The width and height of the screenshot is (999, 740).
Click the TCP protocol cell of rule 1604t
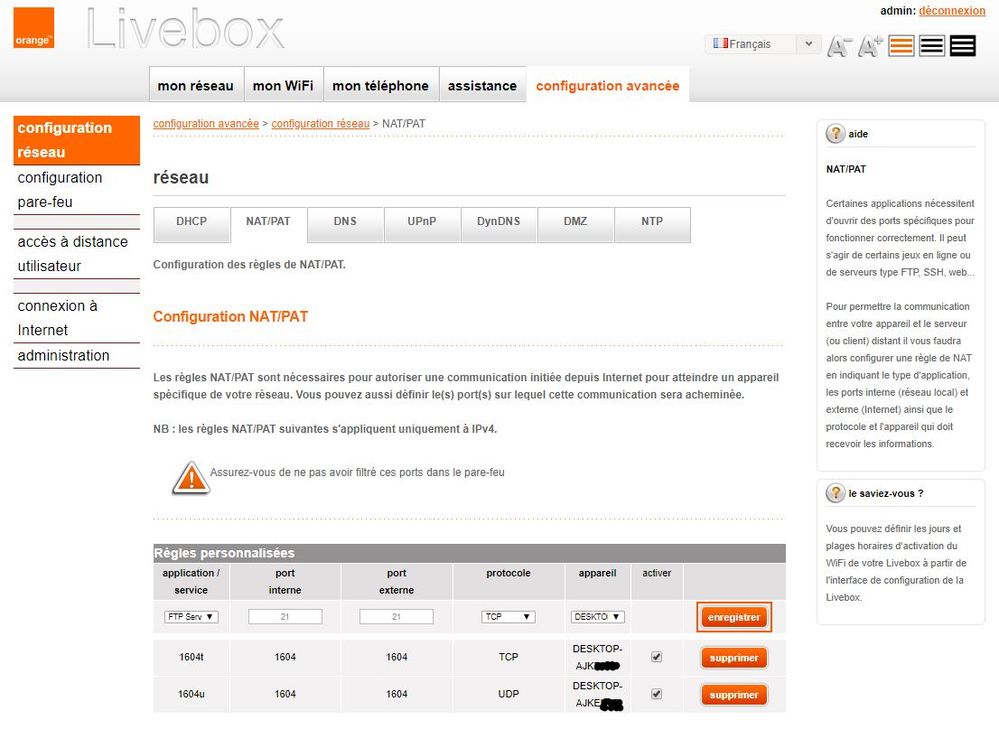508,657
